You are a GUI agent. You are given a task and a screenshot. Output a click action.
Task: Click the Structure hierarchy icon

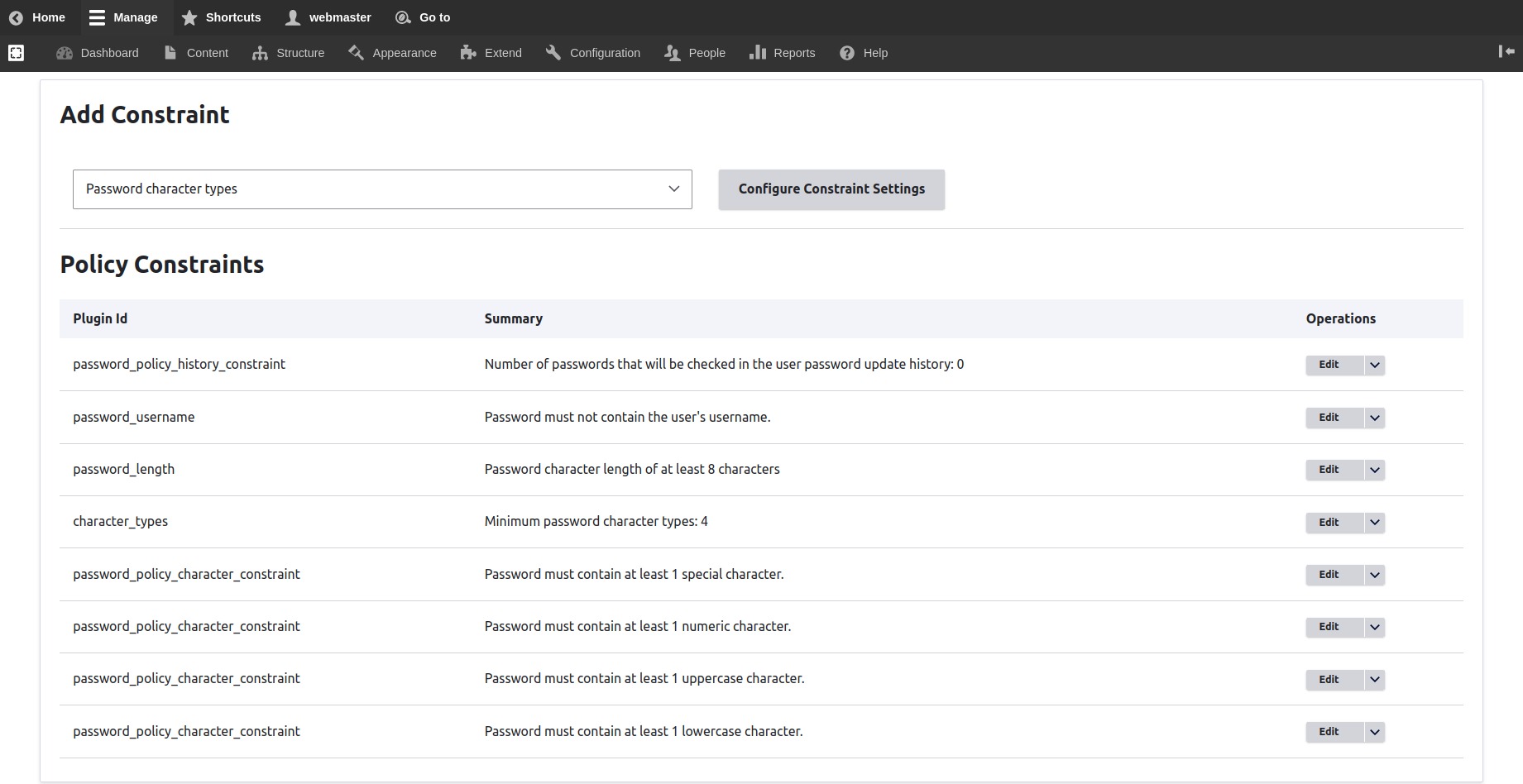pyautogui.click(x=260, y=53)
